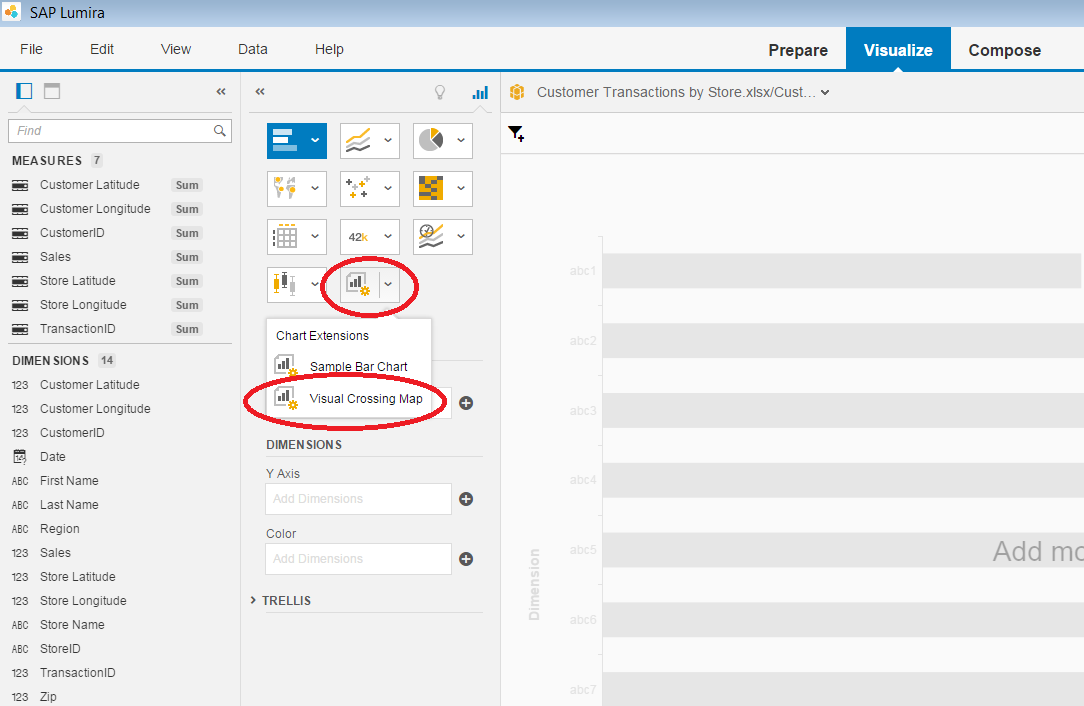
Task: Select the box plot chart icon
Action: 285,284
